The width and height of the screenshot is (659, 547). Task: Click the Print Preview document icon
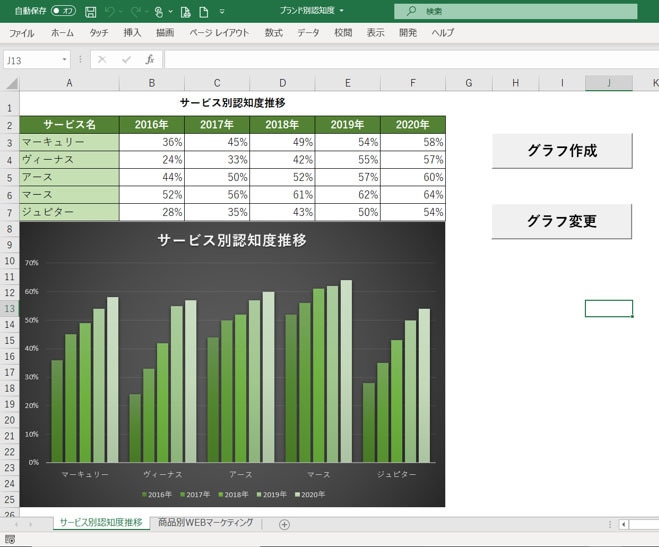[x=185, y=12]
